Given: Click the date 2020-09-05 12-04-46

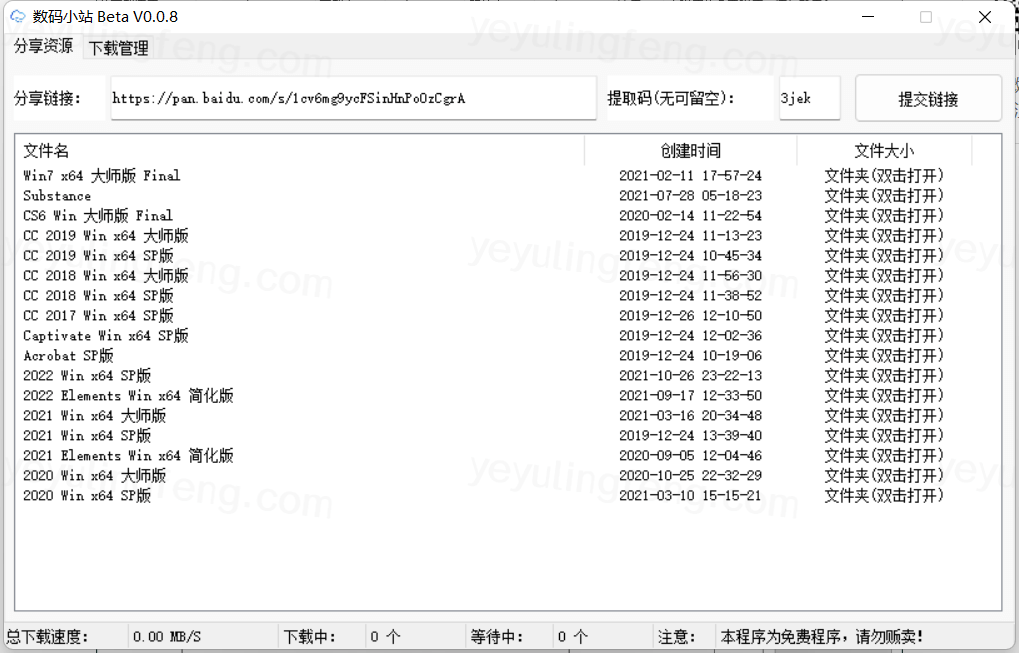Looking at the screenshot, I should [690, 455].
